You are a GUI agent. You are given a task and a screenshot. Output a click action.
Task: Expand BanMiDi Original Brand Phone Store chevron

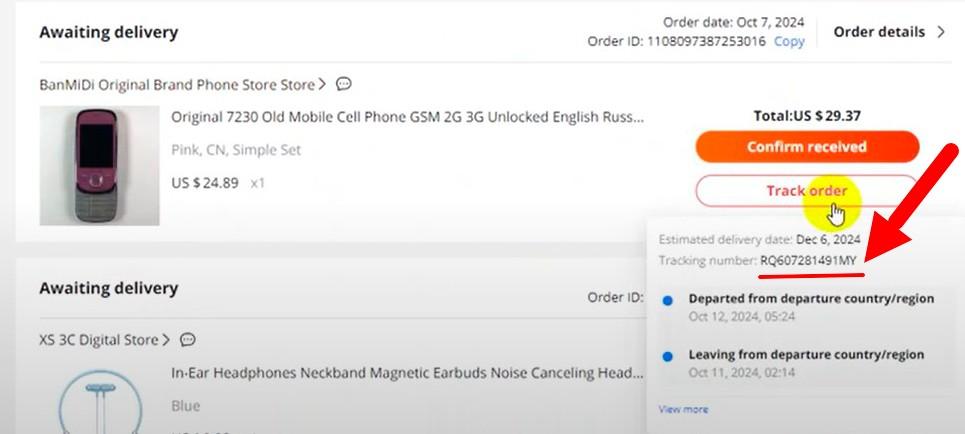pyautogui.click(x=323, y=85)
